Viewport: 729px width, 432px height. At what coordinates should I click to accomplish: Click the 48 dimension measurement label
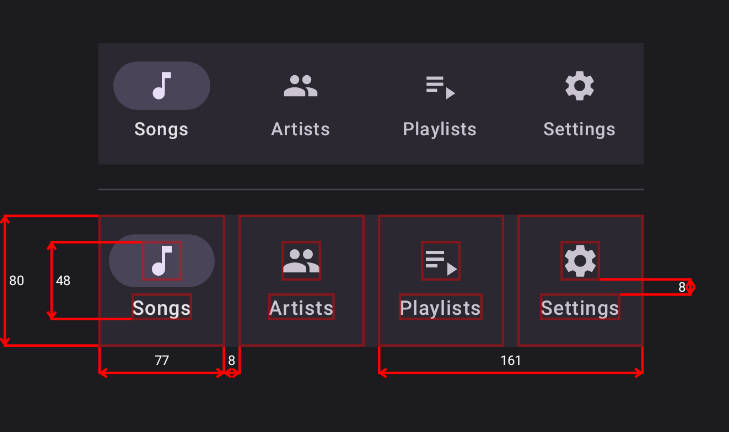coord(63,280)
